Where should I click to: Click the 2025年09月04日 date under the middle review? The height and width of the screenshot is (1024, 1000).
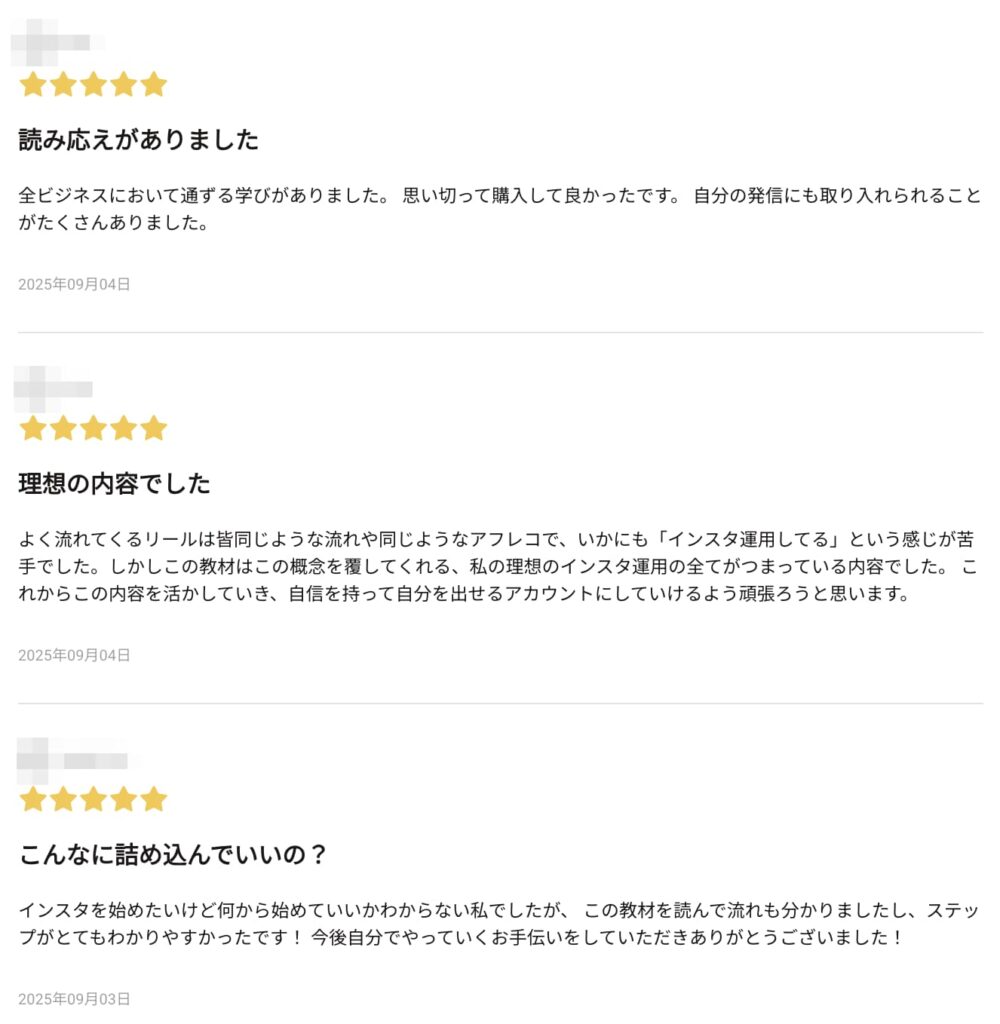(x=74, y=655)
